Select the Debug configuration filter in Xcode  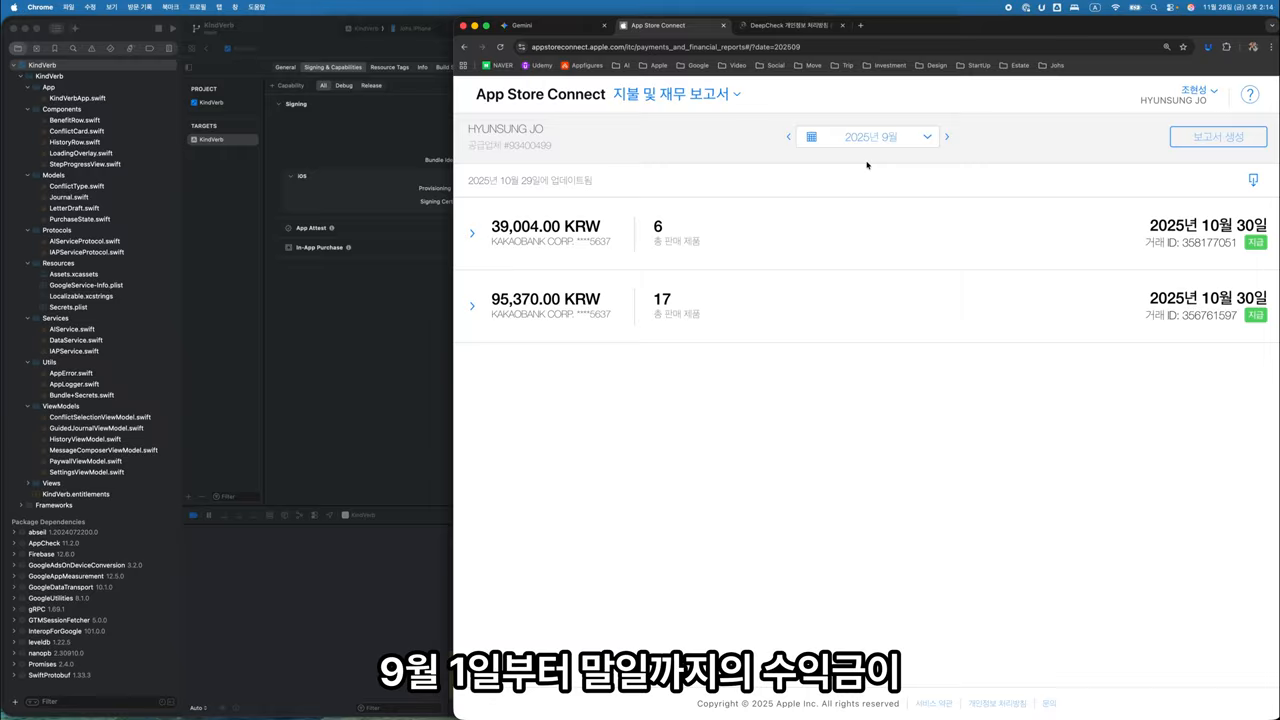tap(344, 85)
